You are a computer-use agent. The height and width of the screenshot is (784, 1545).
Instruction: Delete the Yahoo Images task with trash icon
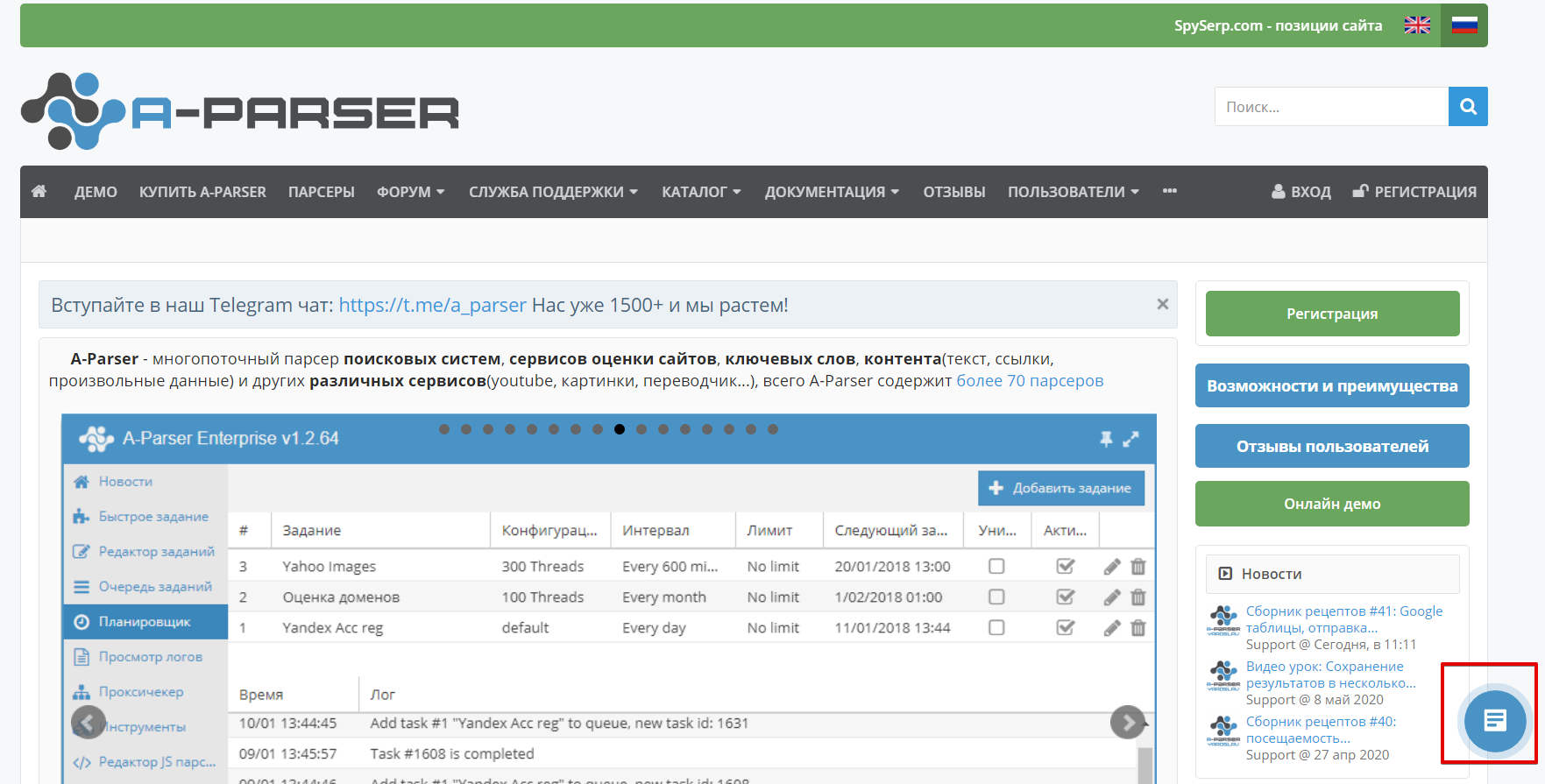(1138, 567)
